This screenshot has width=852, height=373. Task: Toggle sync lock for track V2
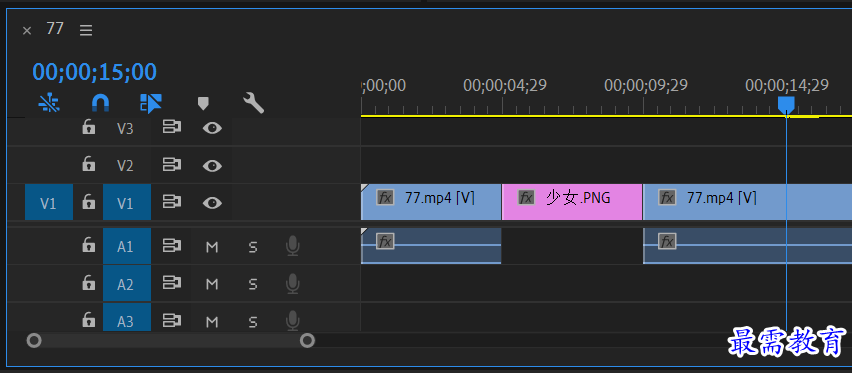[172, 164]
